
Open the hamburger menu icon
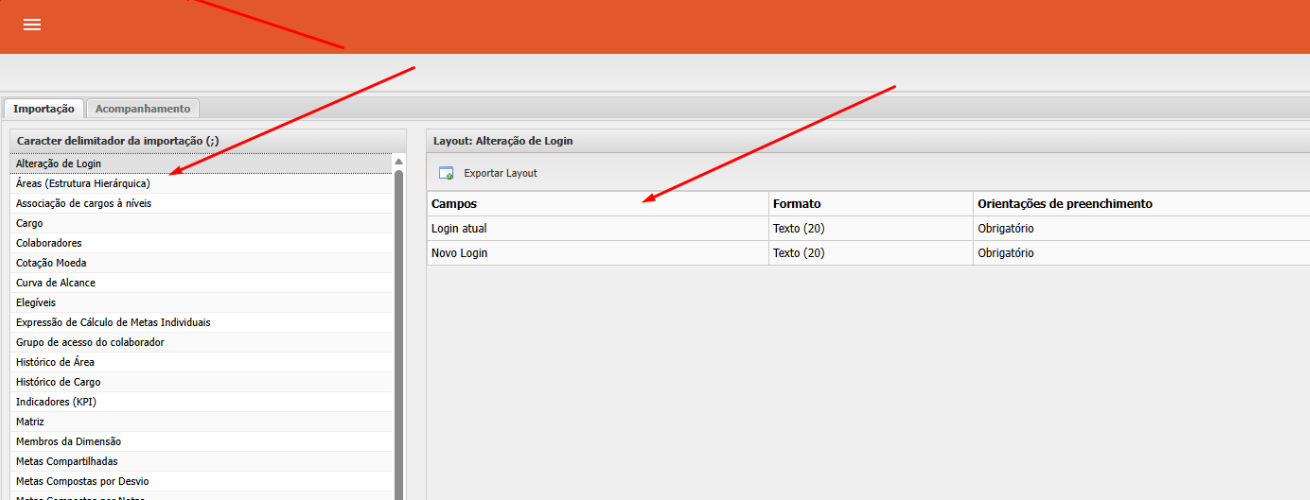point(32,25)
